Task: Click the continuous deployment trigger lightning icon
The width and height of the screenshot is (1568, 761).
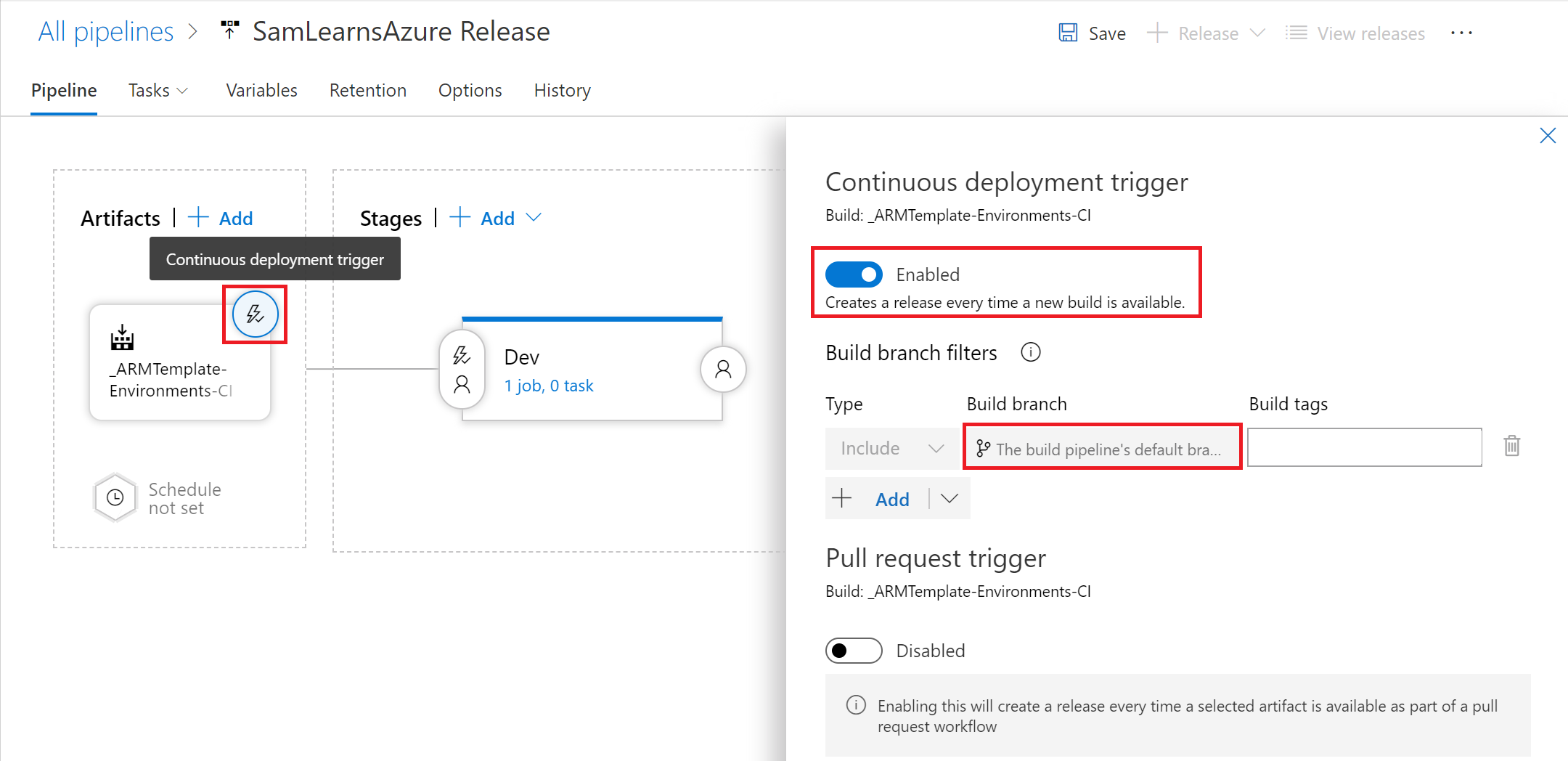Action: (x=255, y=314)
